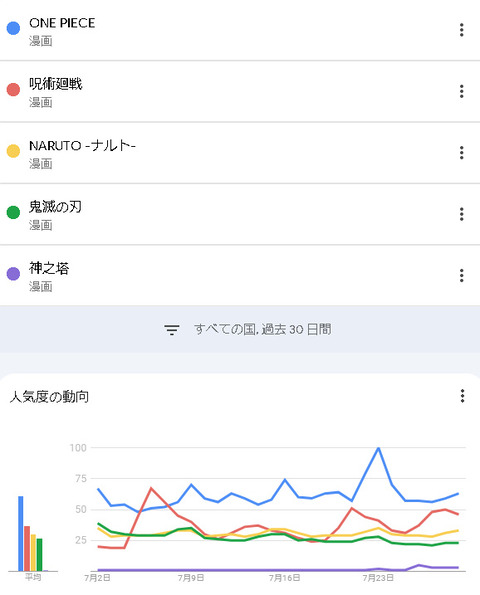Screen dimensions: 480x595
Task: Click the yellow NARUTO color dot
Action: 13,151
